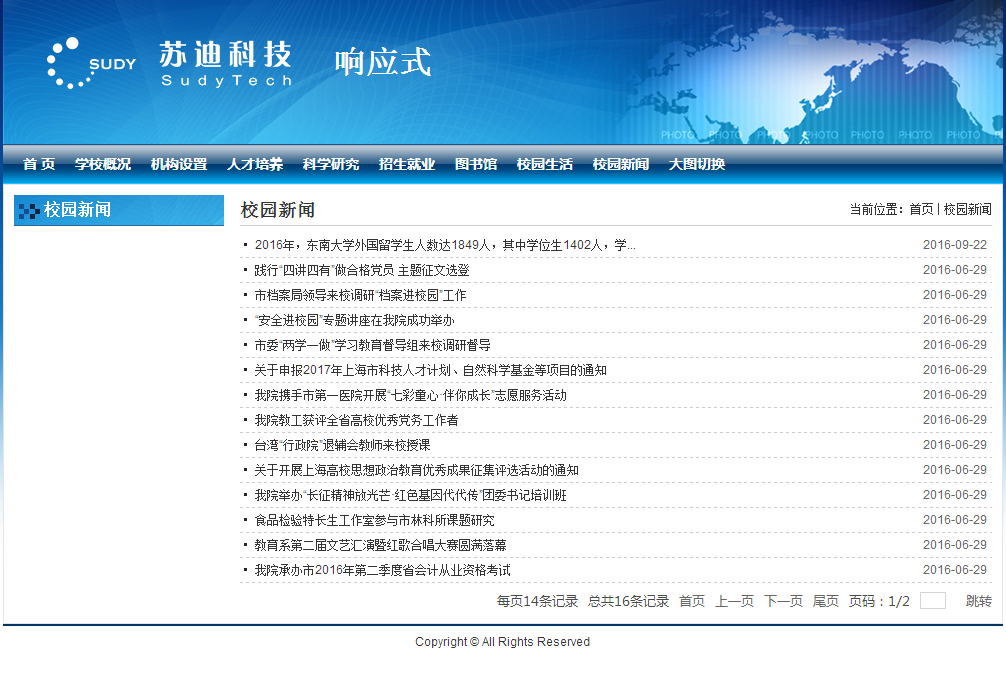Open the 市档案局领导来校调研 news article
This screenshot has height=675, width=1006.
coord(360,295)
